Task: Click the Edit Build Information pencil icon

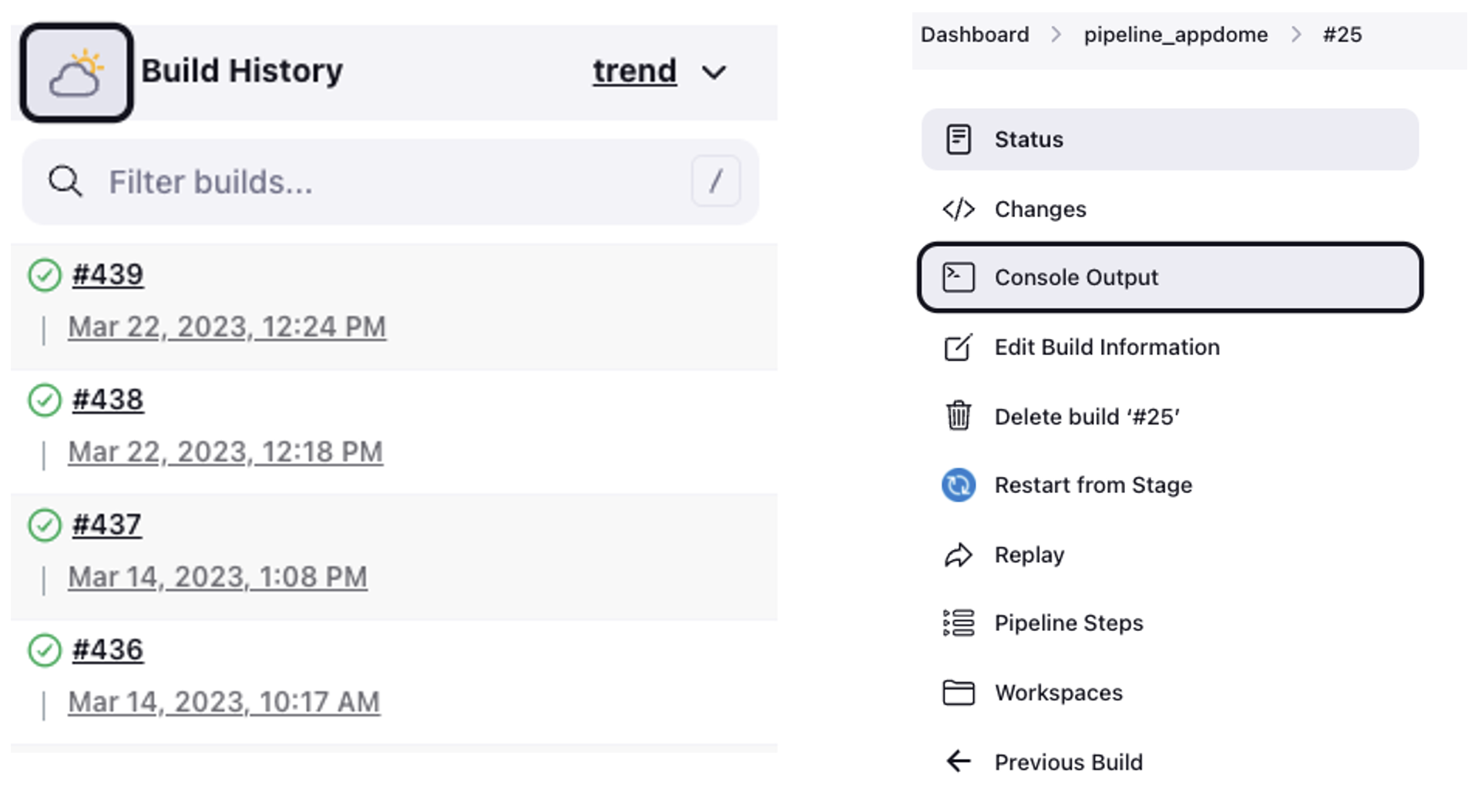Action: (x=958, y=347)
